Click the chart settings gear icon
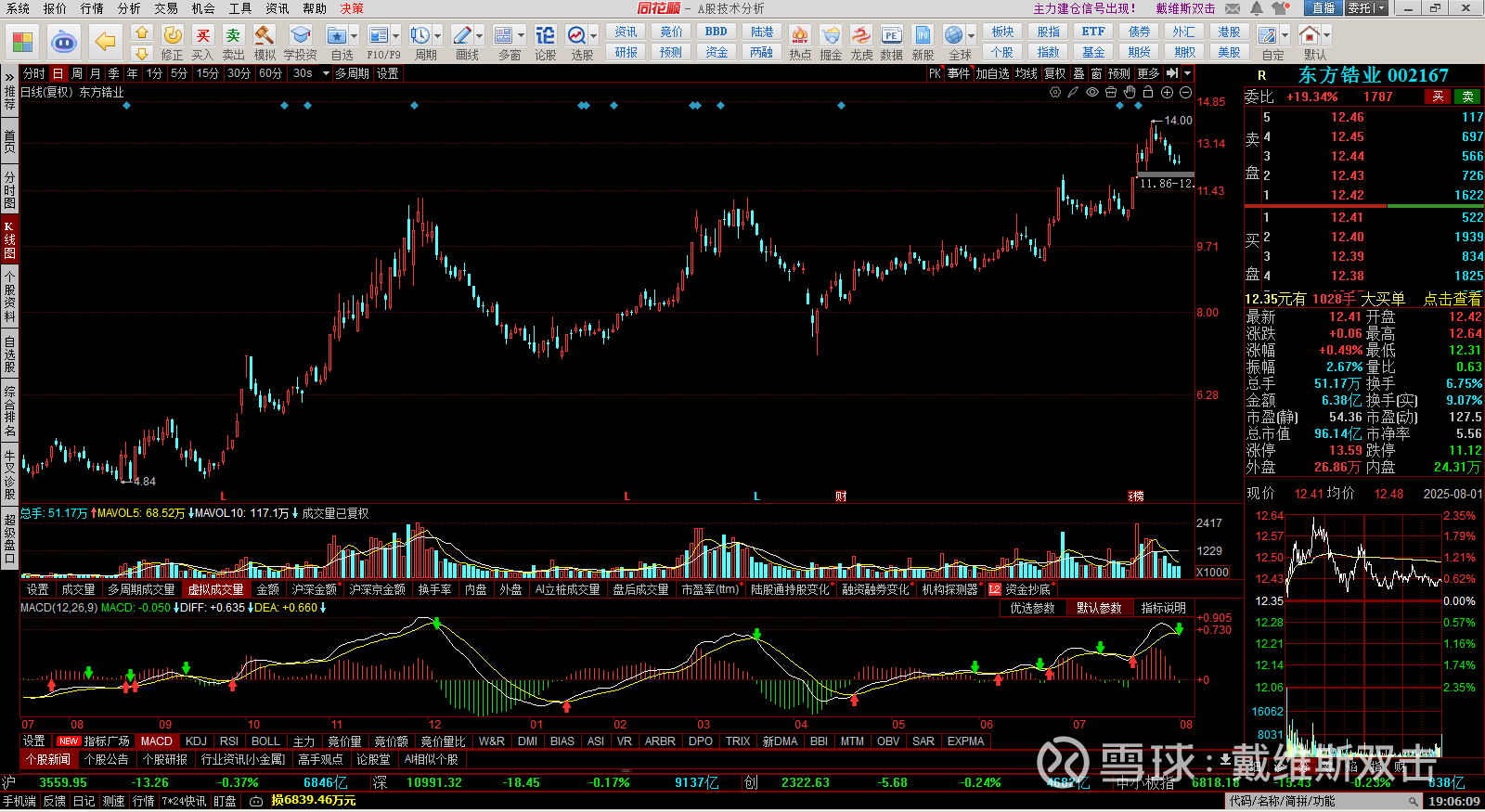The image size is (1485, 812). [x=1055, y=92]
